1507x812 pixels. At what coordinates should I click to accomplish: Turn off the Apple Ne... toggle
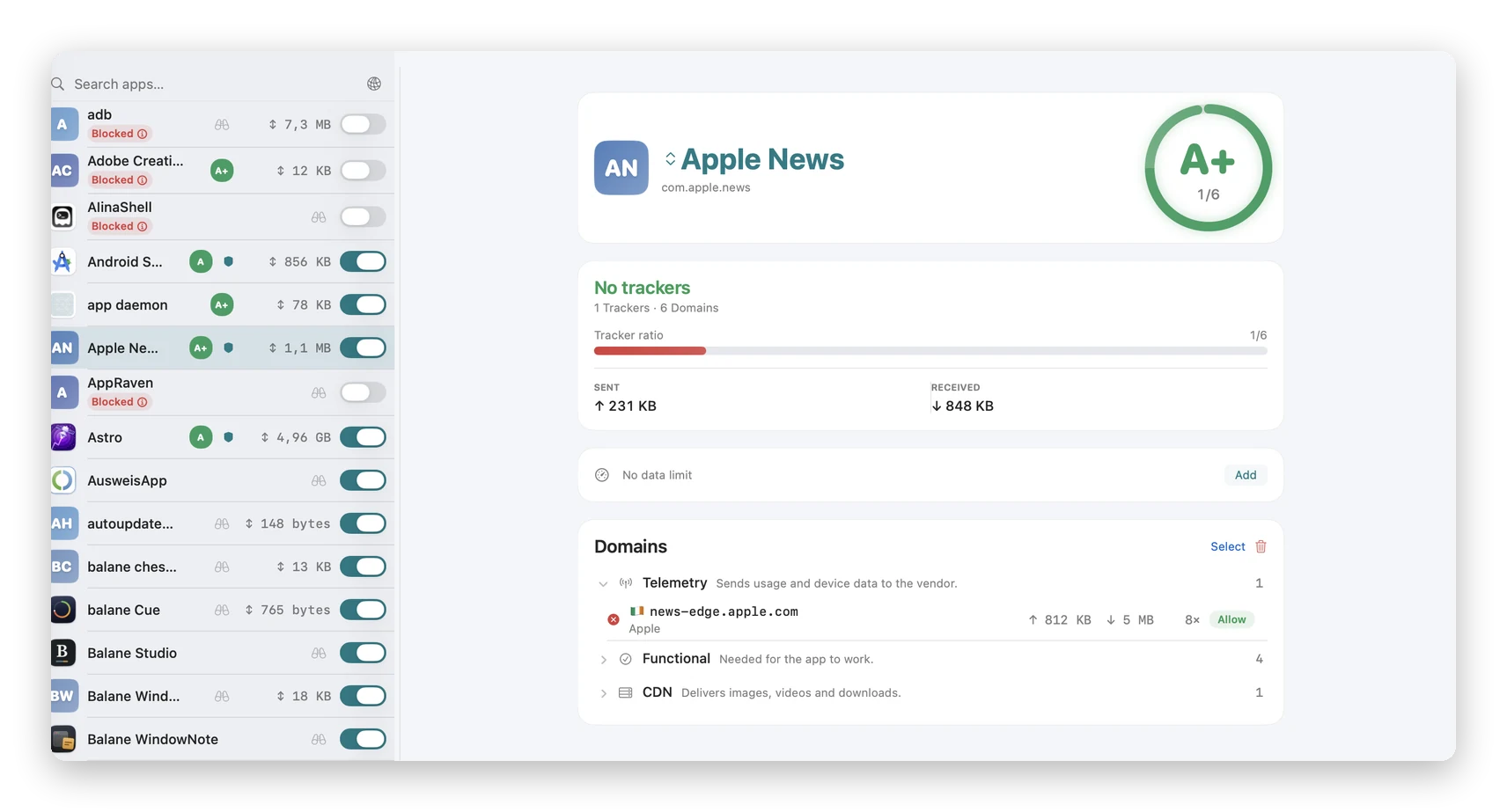363,347
